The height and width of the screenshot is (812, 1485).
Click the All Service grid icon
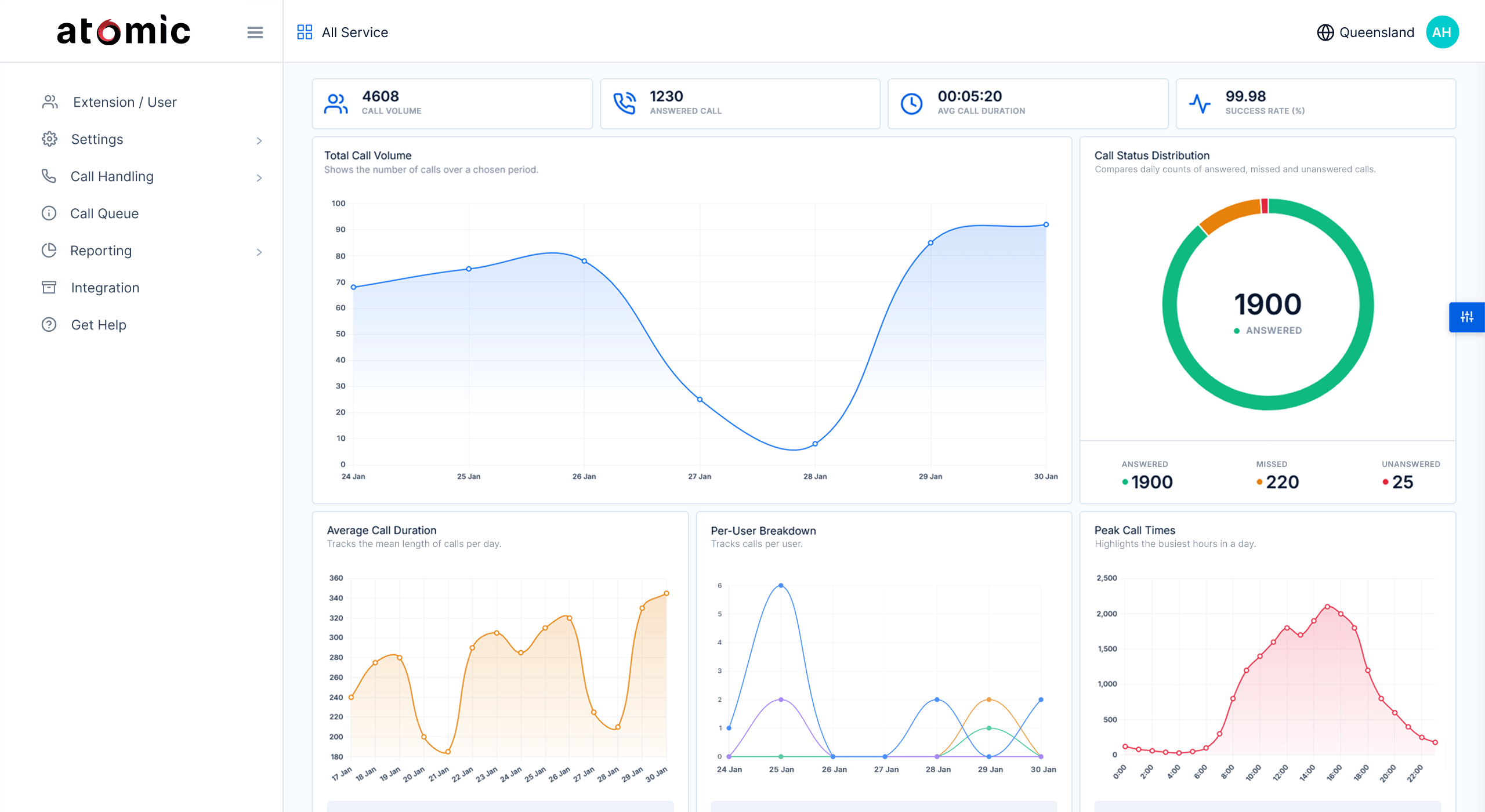pos(305,32)
